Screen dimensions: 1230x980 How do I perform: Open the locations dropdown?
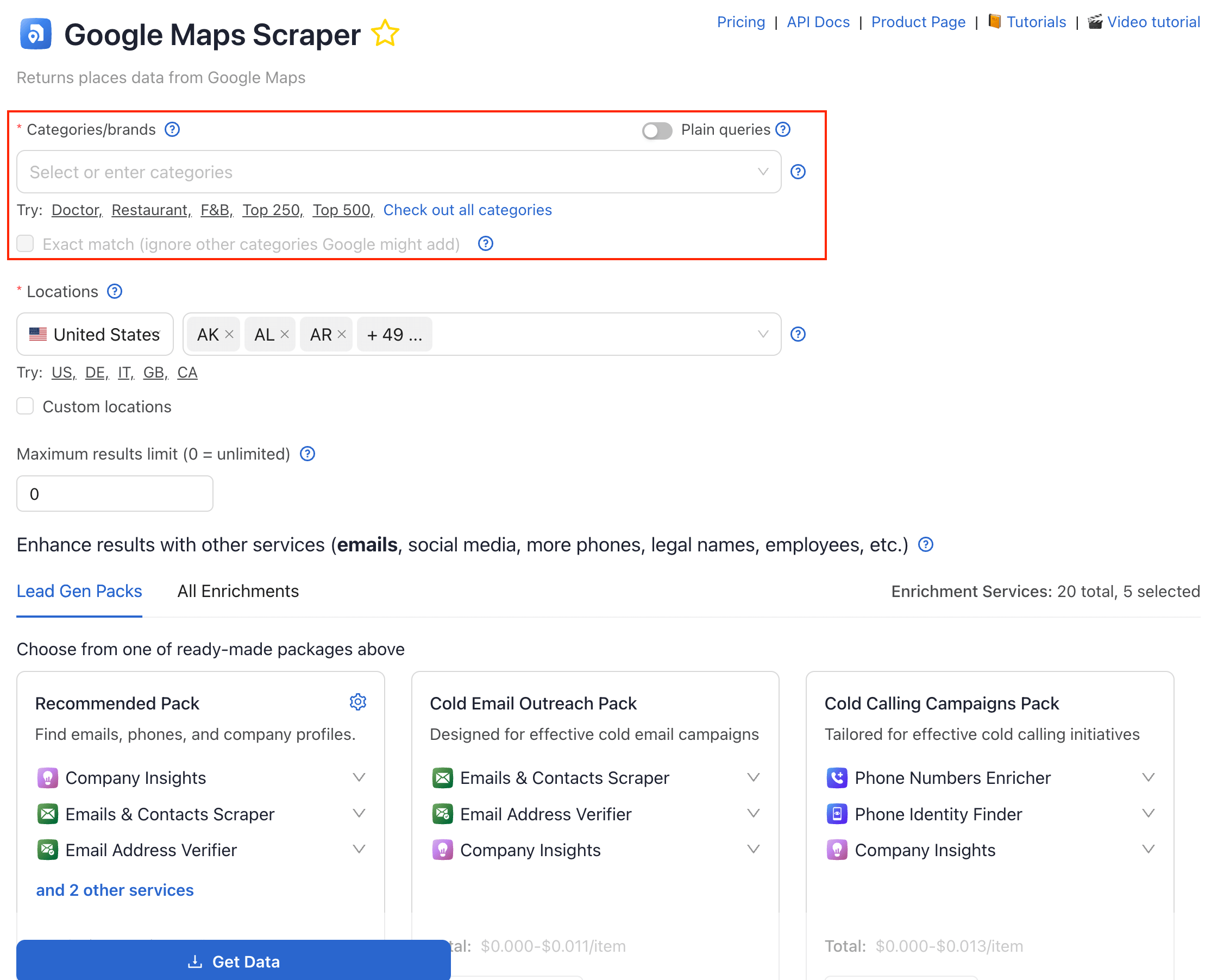(763, 334)
